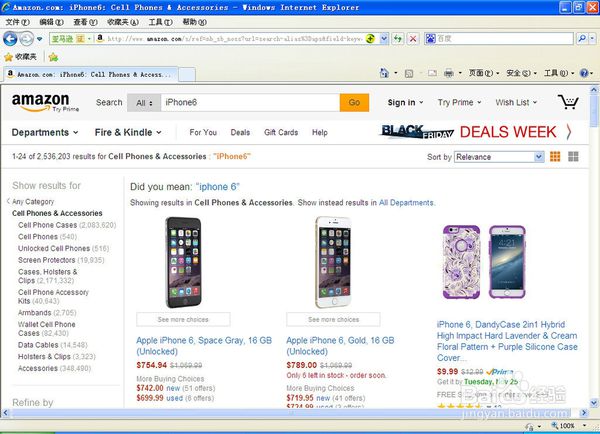The image size is (600, 434).
Task: Open the Amazon shopping cart icon
Action: 568,102
